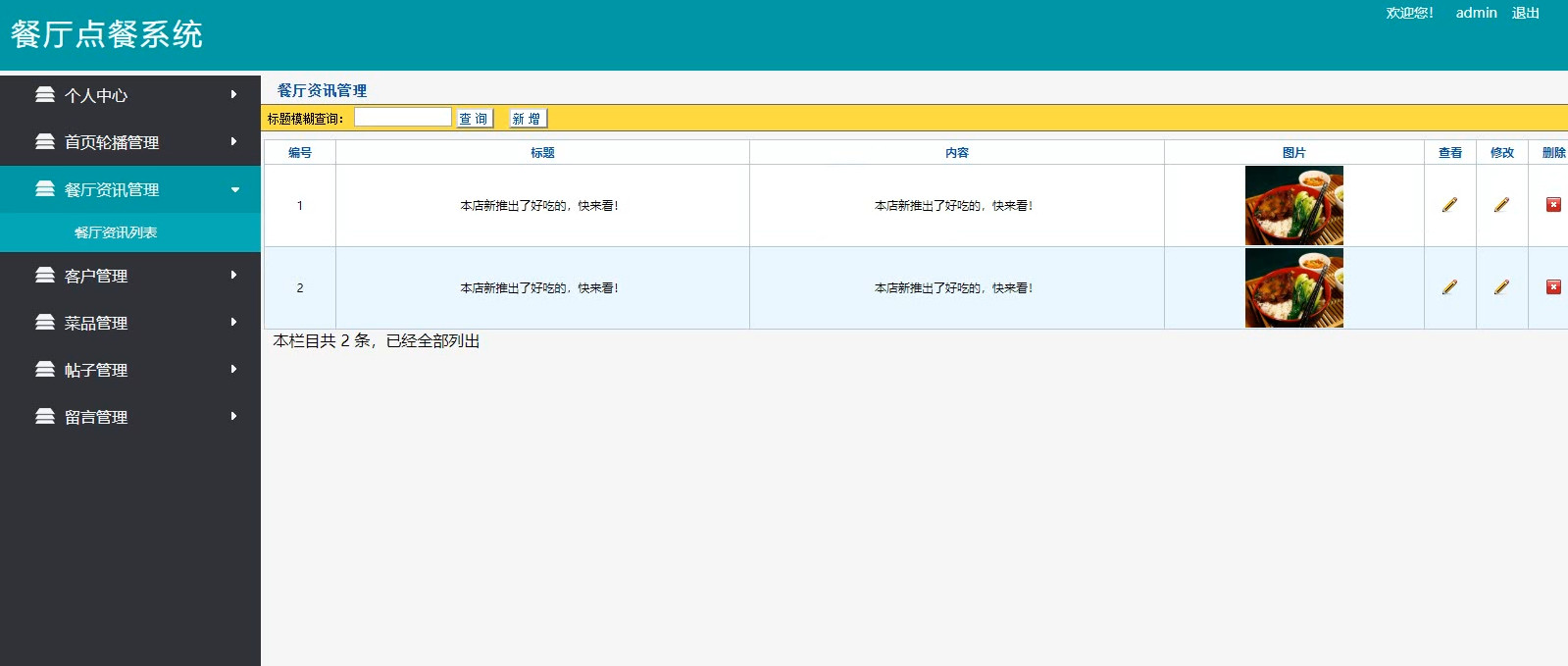Click the 修改 column header
The width and height of the screenshot is (1568, 666).
tap(1502, 152)
